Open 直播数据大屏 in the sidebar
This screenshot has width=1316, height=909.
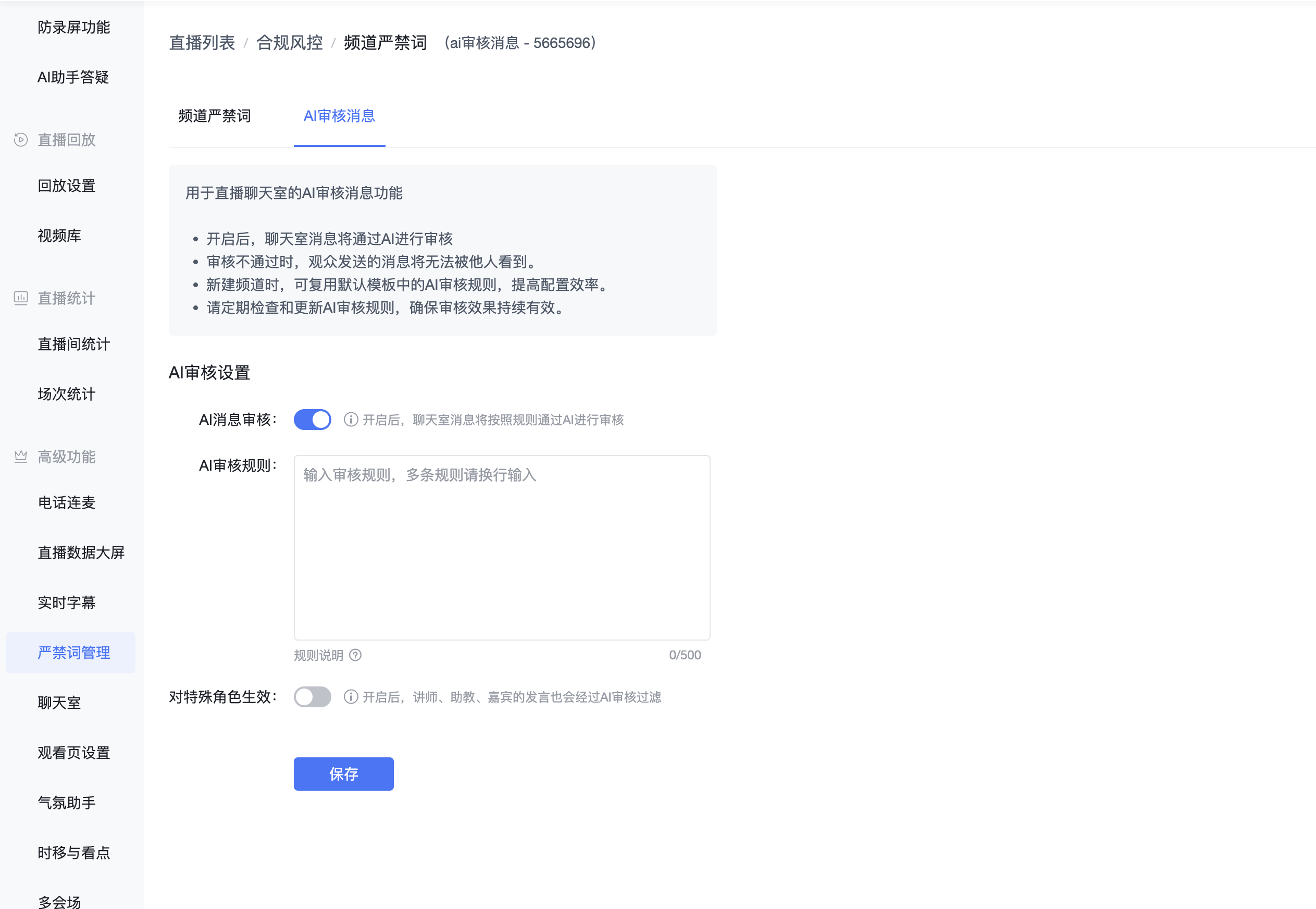[81, 552]
